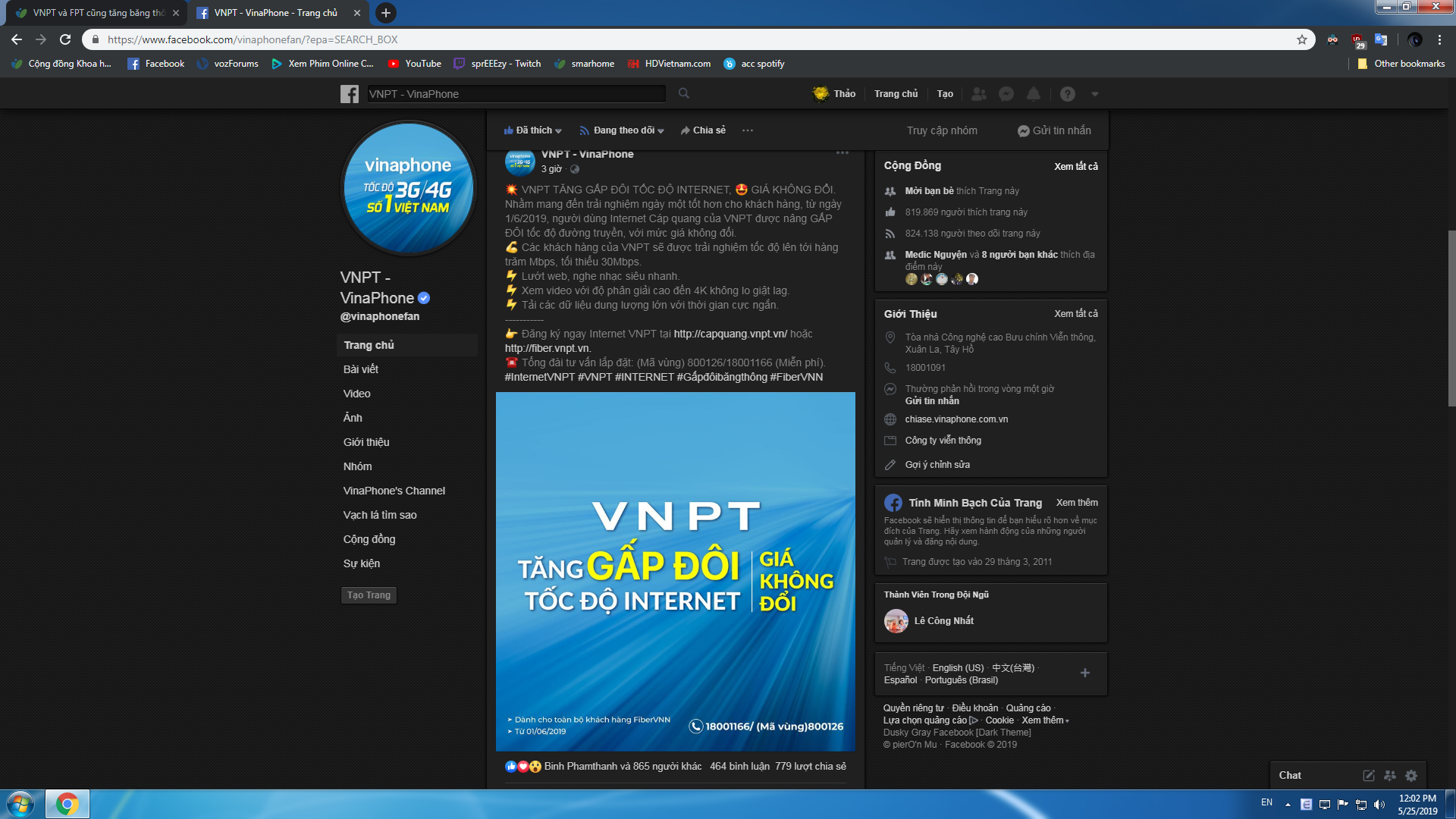
Task: Bookmark this page with star icon
Action: coord(1302,39)
